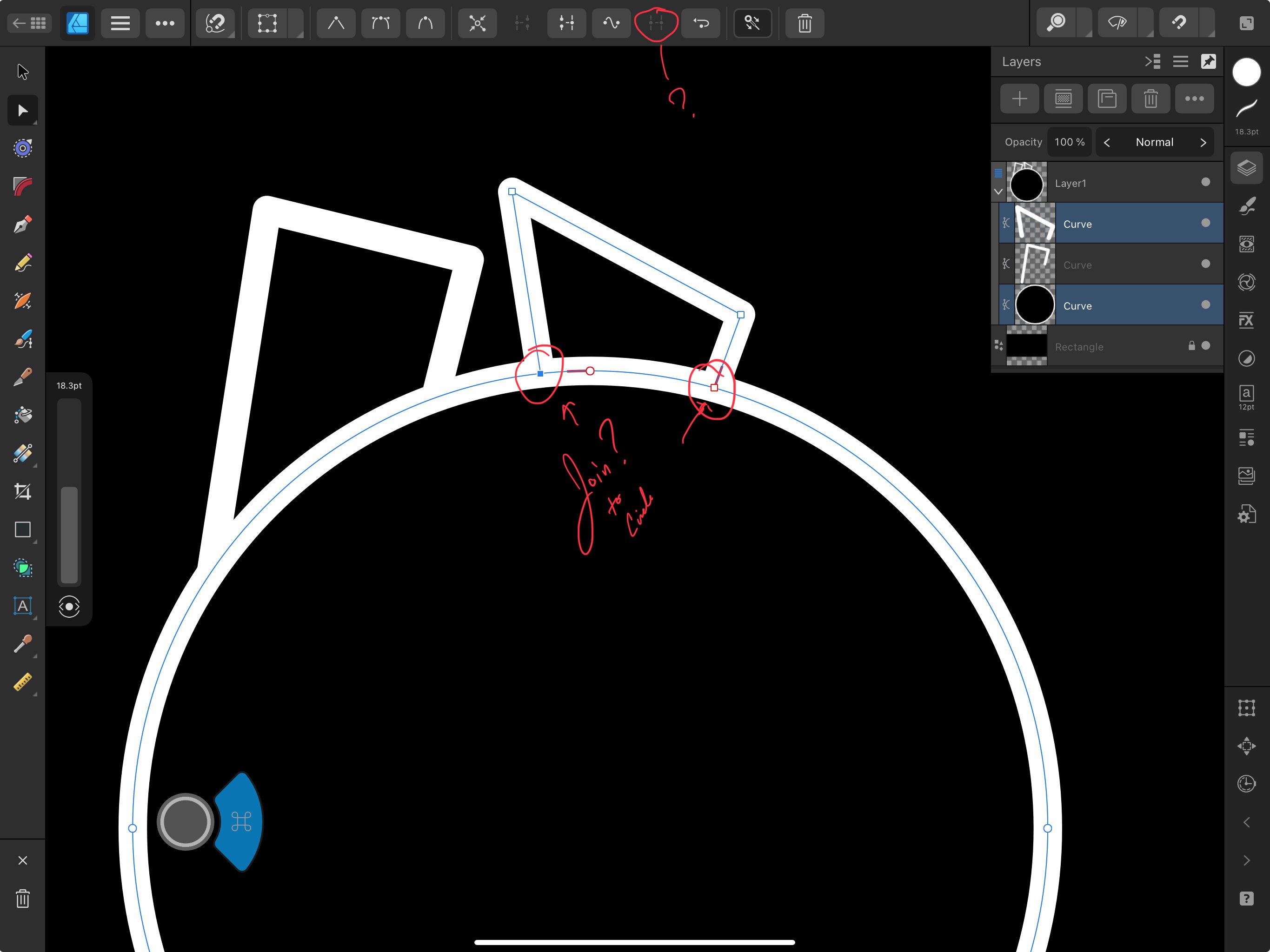
Task: Activate the Artistic Text tool
Action: click(22, 605)
